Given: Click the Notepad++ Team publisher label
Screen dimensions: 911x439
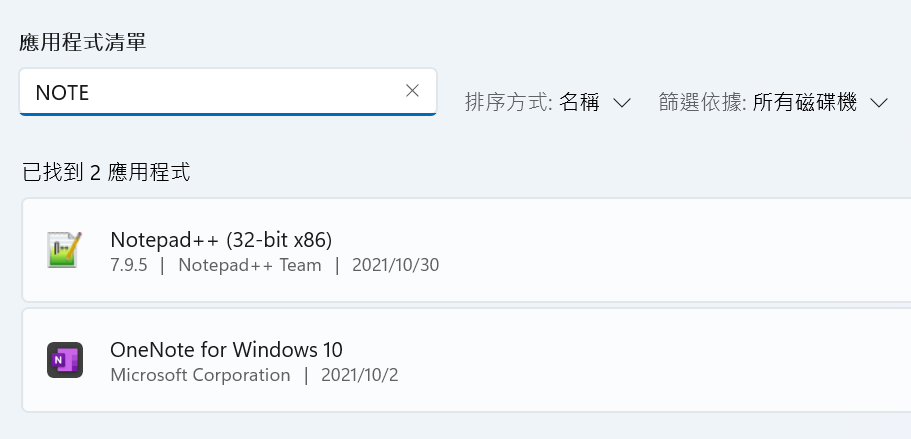Looking at the screenshot, I should [x=250, y=265].
